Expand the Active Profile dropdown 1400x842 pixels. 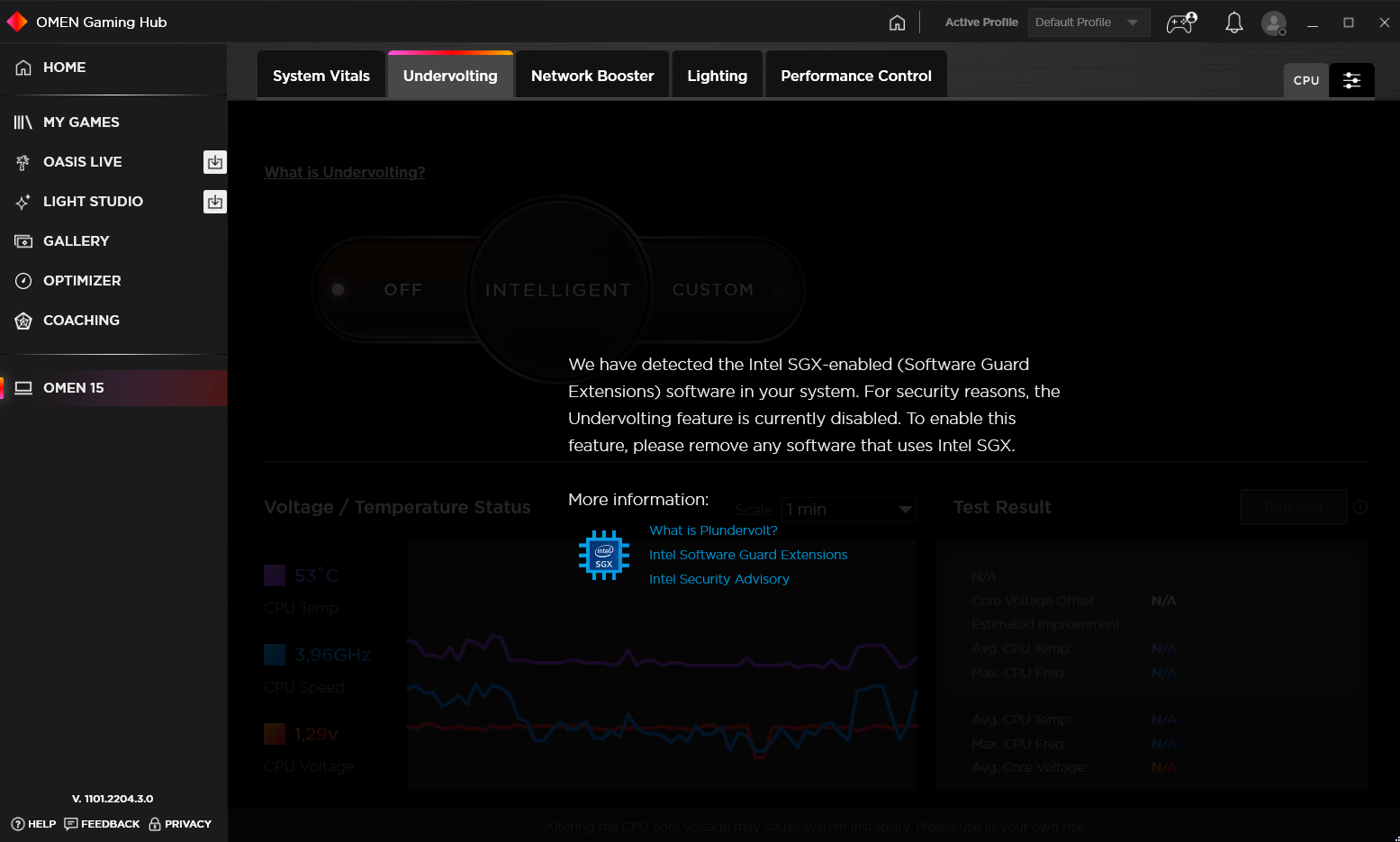pos(1088,23)
